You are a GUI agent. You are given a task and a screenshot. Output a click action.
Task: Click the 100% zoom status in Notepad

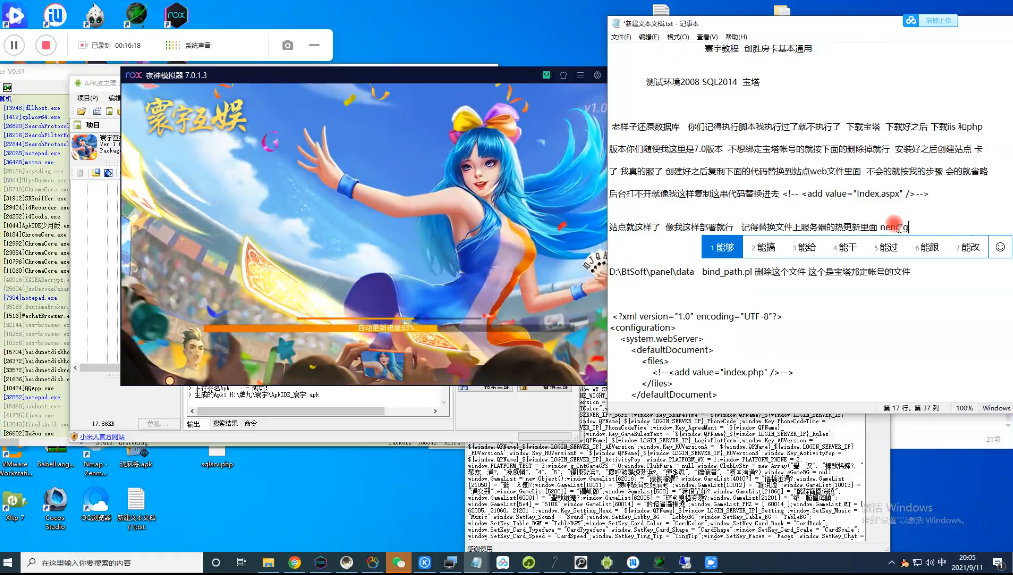965,408
